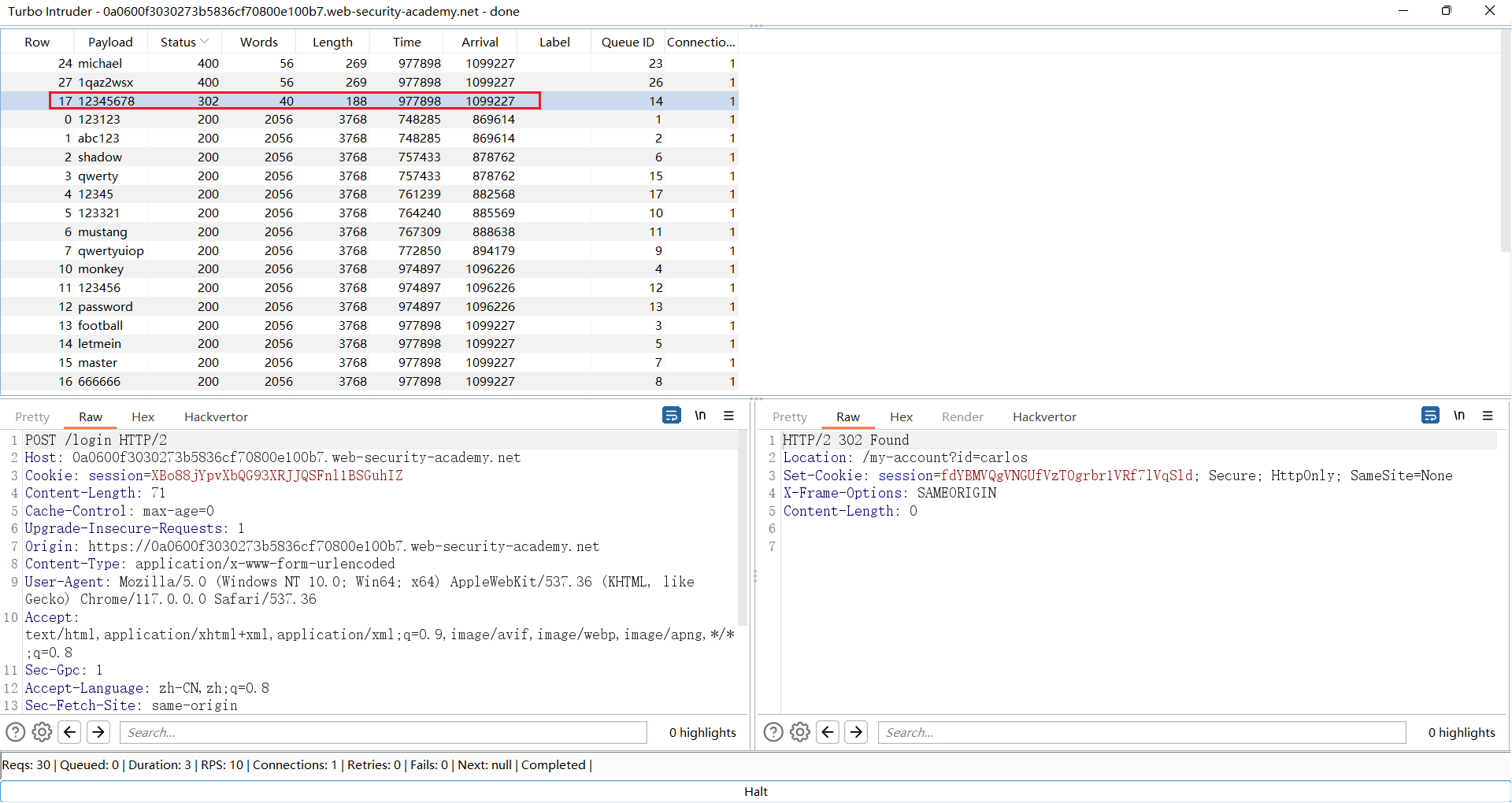
Task: Select the michael payload row
Action: click(x=369, y=63)
